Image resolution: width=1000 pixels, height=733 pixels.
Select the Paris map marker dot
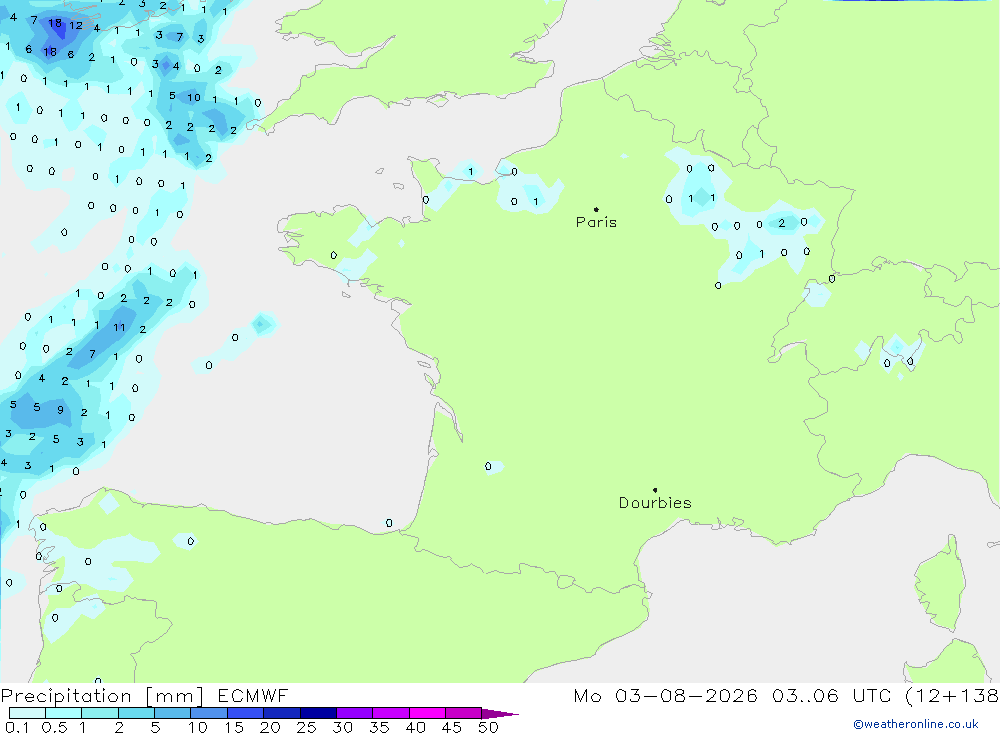pyautogui.click(x=596, y=209)
